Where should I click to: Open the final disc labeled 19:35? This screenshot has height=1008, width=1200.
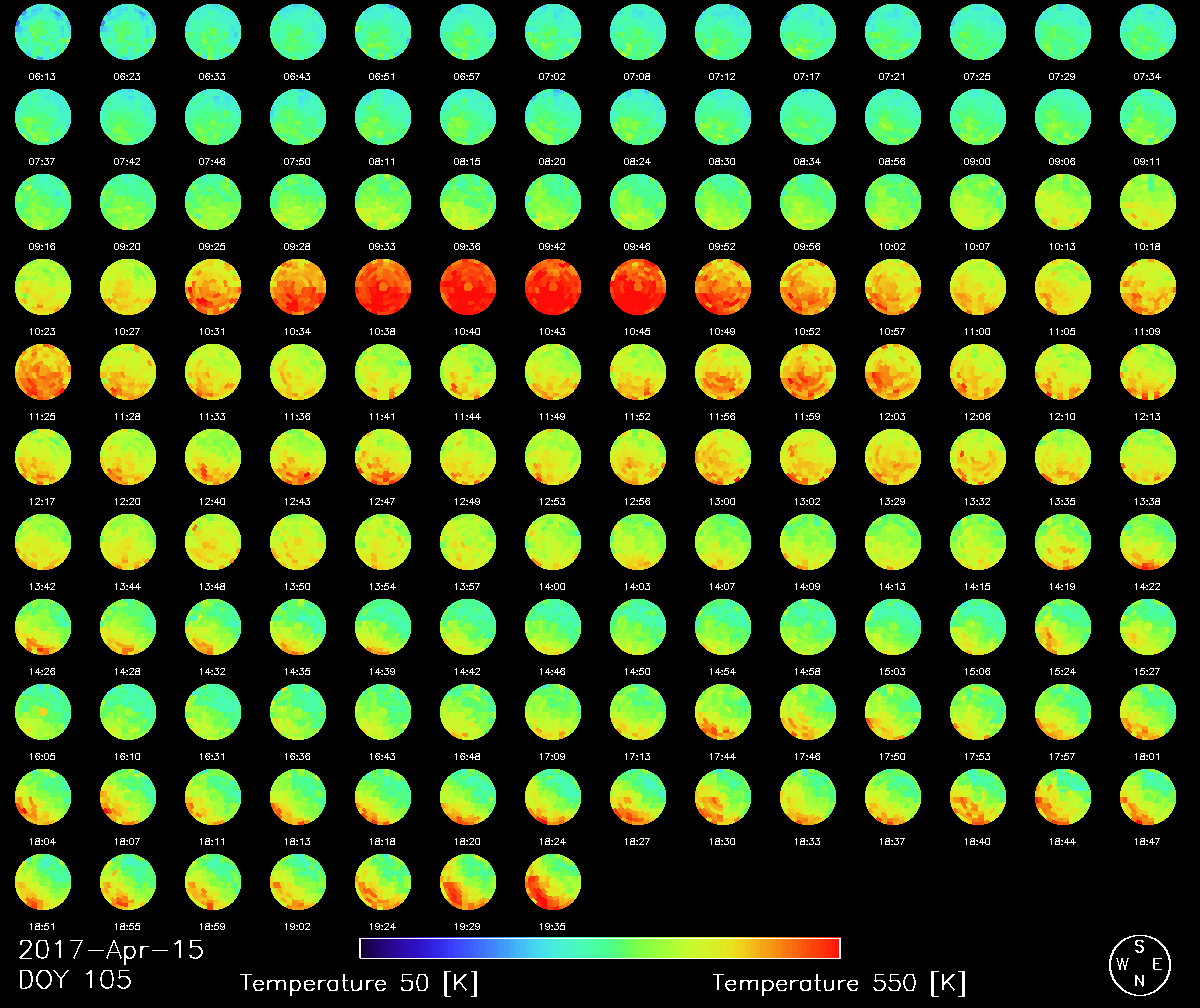pos(553,882)
